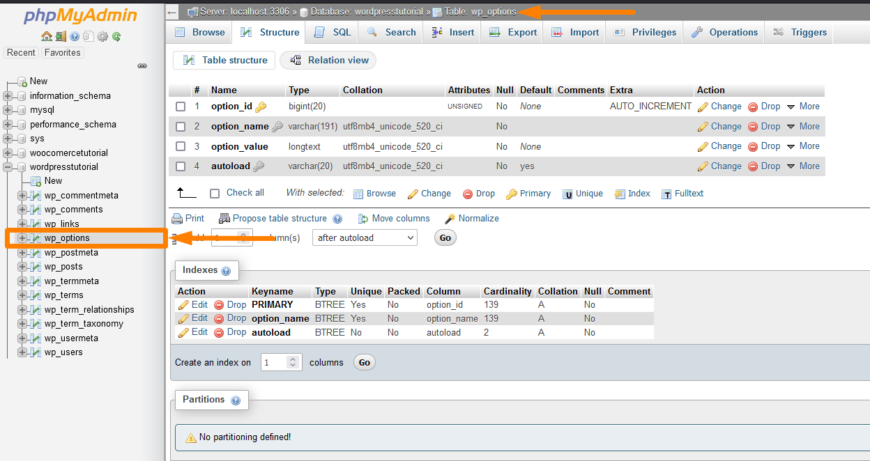This screenshot has width=870, height=461.
Task: Select wp_posts table in the sidebar tree
Action: pyautogui.click(x=63, y=267)
